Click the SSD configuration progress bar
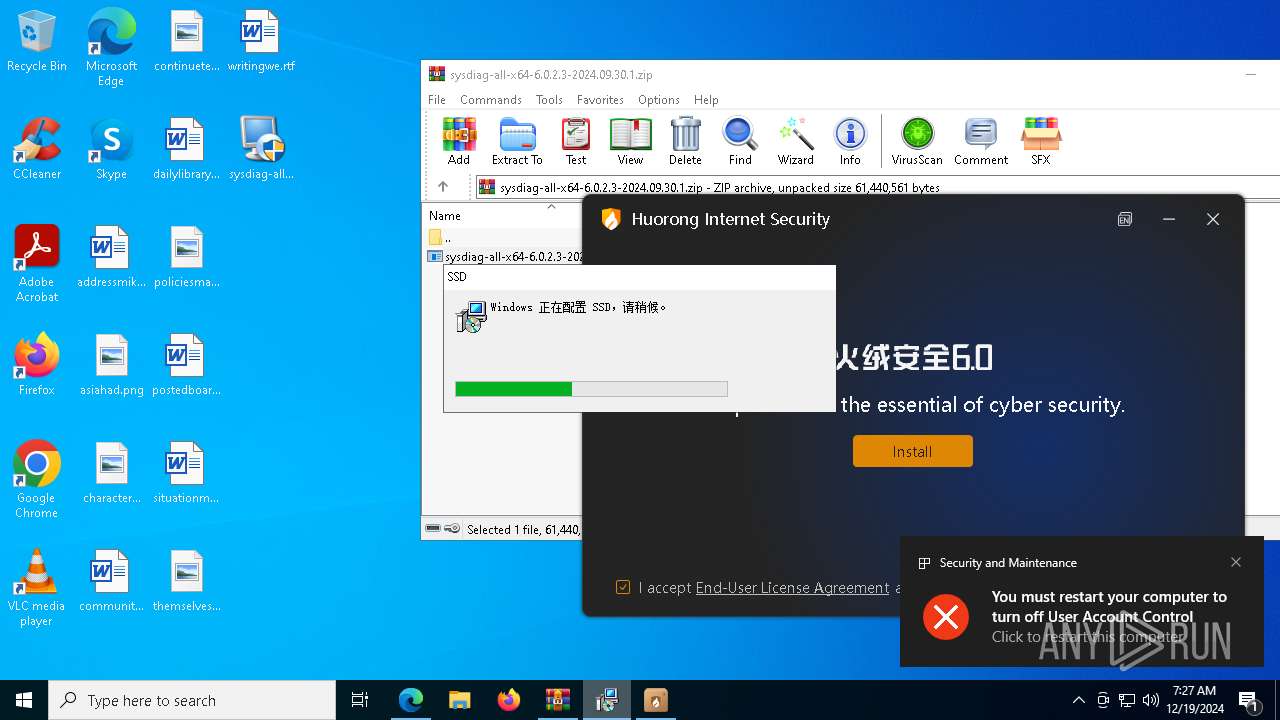 [591, 389]
